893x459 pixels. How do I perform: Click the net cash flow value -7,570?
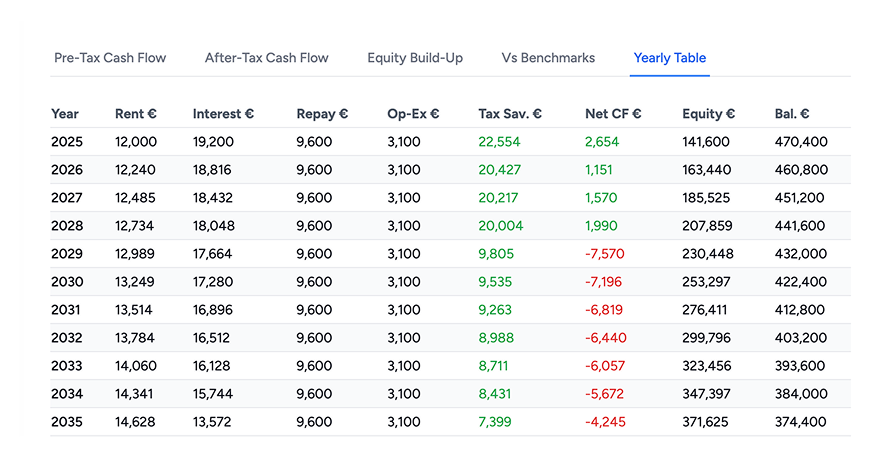[605, 254]
